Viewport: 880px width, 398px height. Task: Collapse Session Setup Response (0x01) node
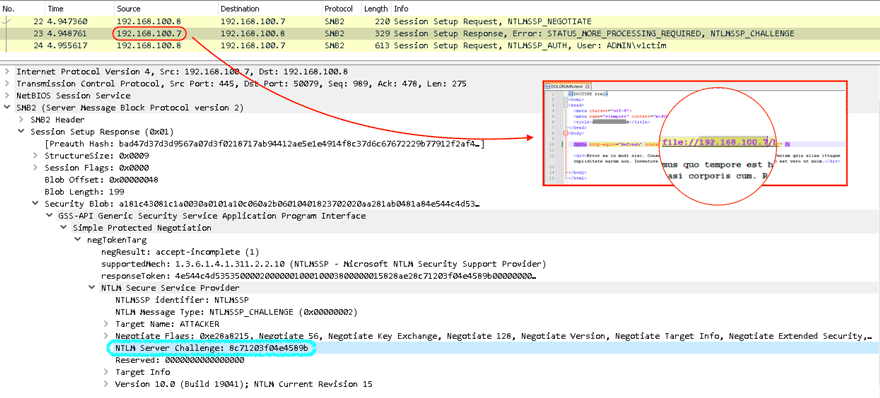pyautogui.click(x=21, y=131)
